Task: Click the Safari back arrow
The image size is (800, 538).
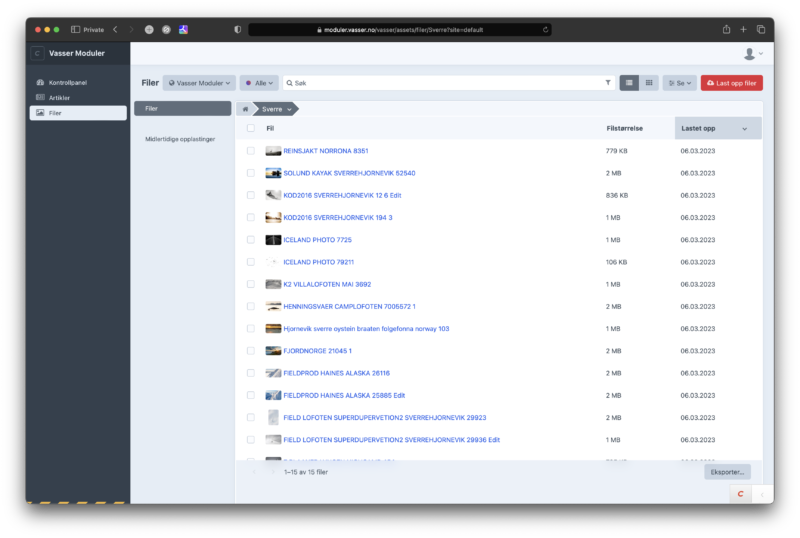Action: 115,30
